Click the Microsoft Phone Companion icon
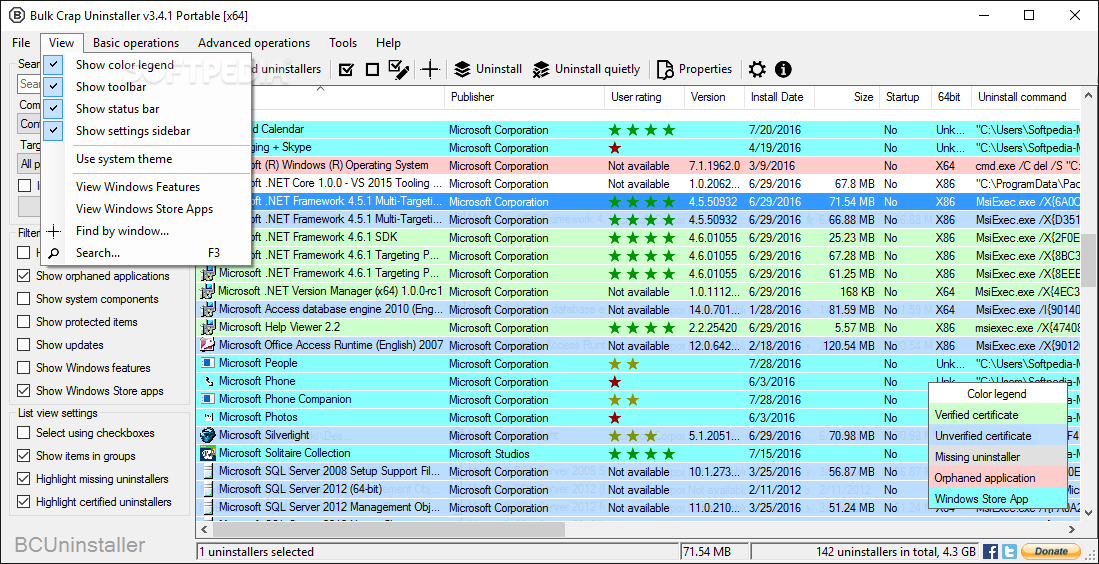The width and height of the screenshot is (1099, 564). (207, 399)
